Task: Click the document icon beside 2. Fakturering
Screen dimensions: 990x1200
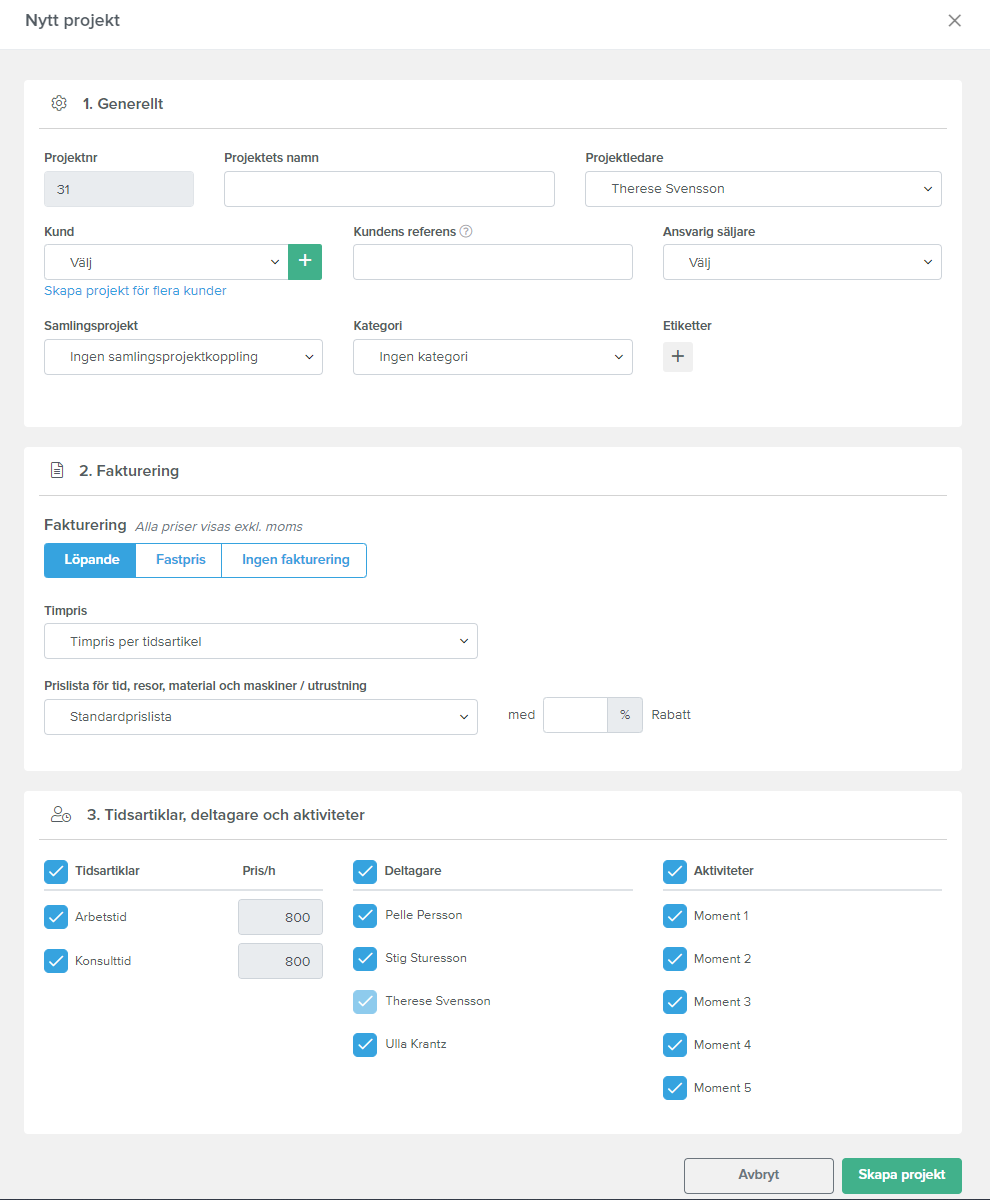Action: [x=57, y=470]
